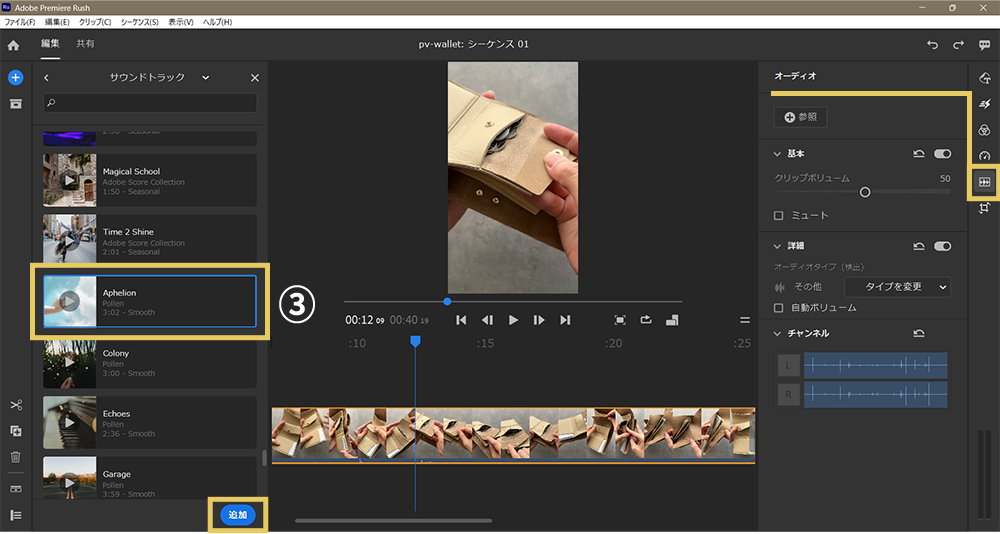Select the Colony soundtrack
The width and height of the screenshot is (1000, 534).
click(x=150, y=363)
